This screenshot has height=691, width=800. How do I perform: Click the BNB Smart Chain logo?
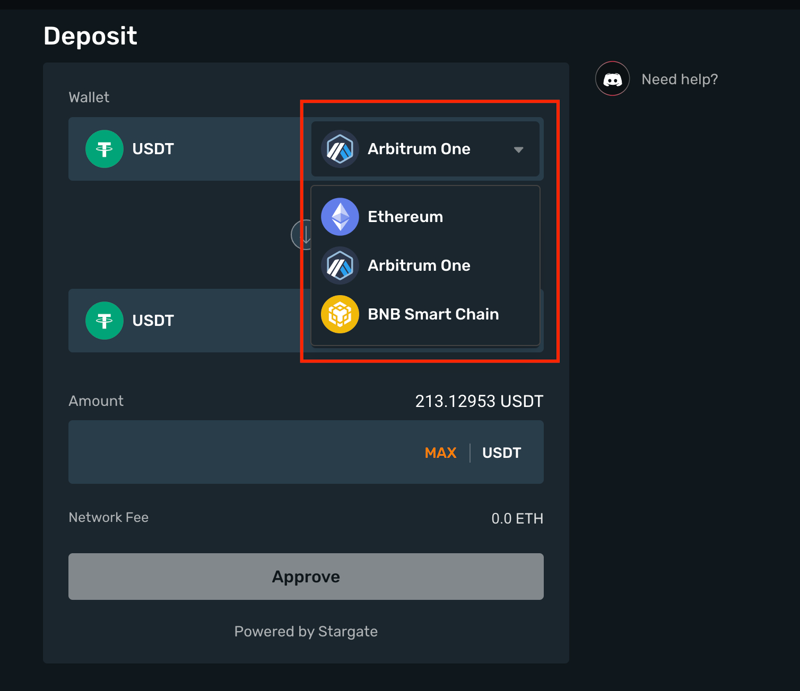(x=340, y=314)
